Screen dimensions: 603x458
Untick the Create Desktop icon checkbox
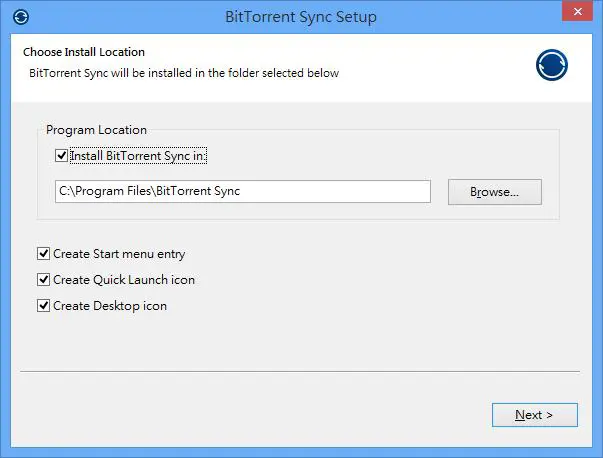(43, 306)
